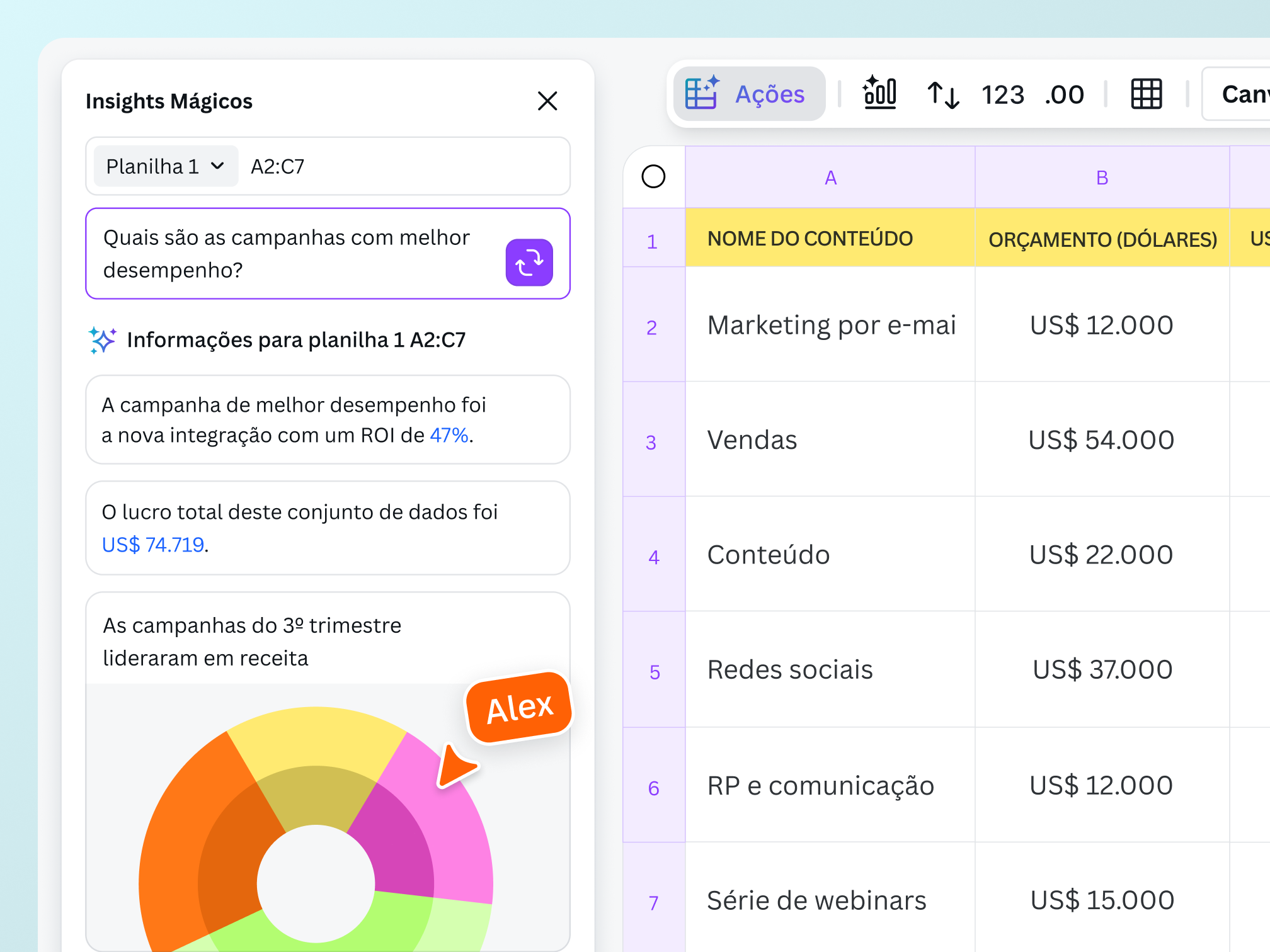Screen dimensions: 1270x952
Task: Select the RP e comunicação cell
Action: pos(830,785)
